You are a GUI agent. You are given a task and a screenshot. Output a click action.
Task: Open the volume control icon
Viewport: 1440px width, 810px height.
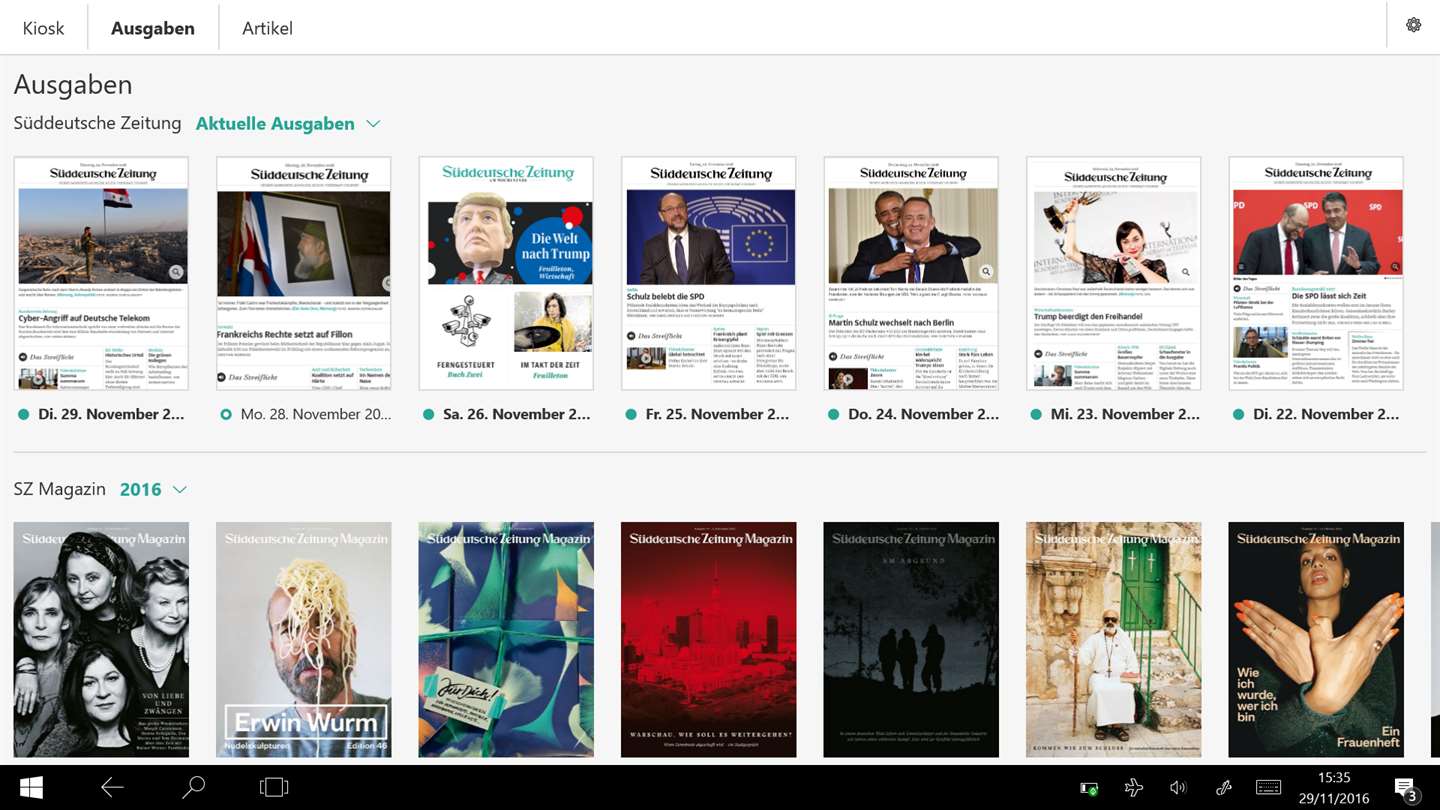click(x=1178, y=788)
